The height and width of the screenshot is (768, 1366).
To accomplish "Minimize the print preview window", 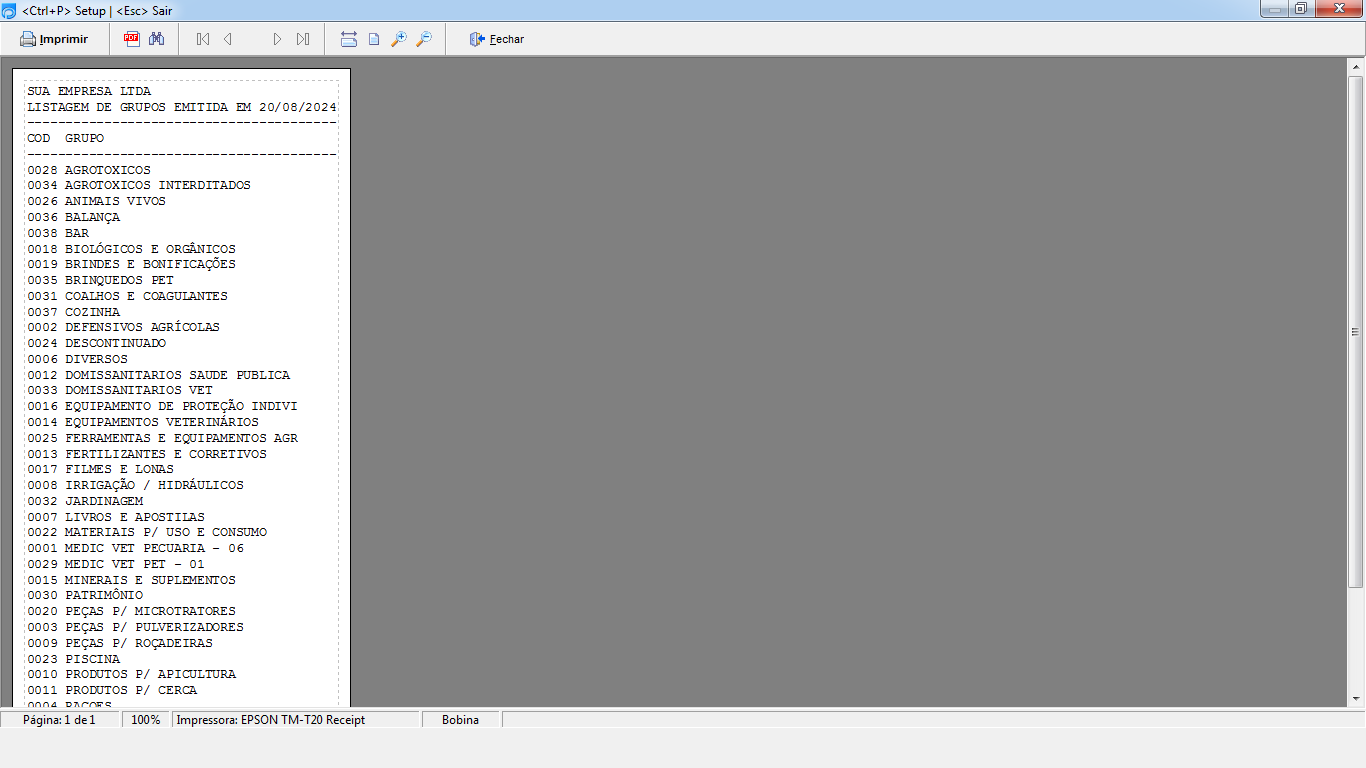I will click(x=1273, y=9).
